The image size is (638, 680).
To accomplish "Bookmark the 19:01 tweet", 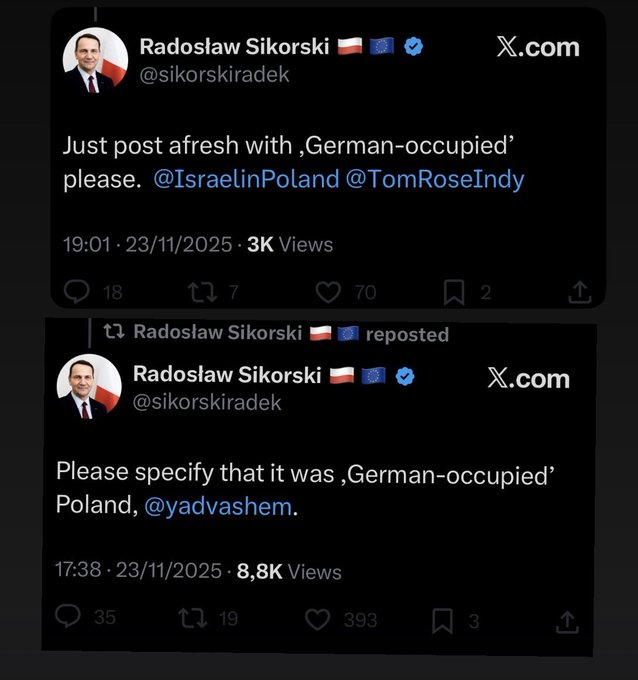I will (x=452, y=292).
